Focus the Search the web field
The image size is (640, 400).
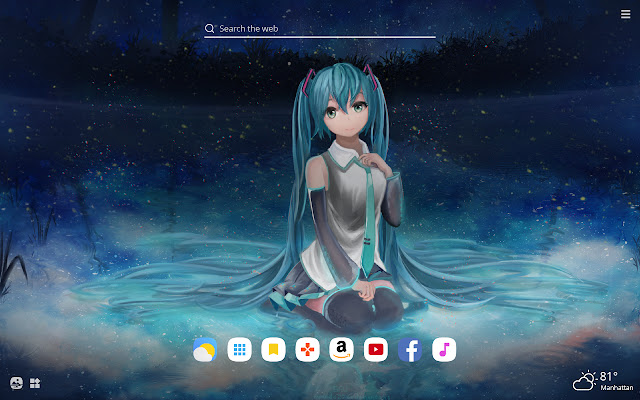[x=320, y=29]
